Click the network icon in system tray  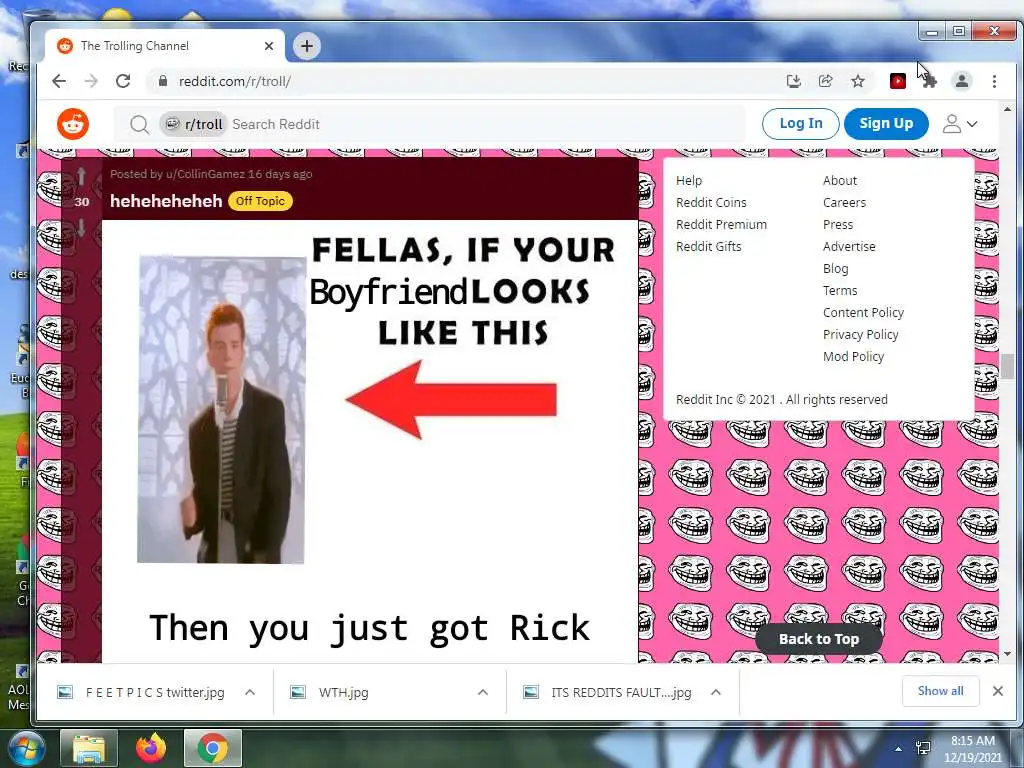(x=923, y=748)
